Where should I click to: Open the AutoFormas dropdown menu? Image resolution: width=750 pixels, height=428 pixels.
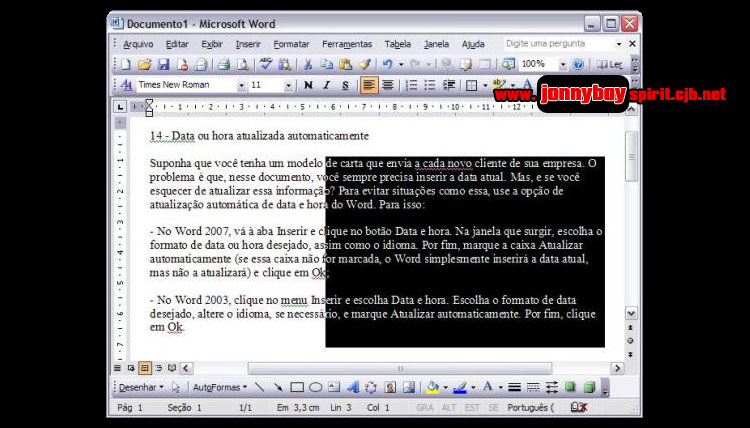click(x=220, y=387)
